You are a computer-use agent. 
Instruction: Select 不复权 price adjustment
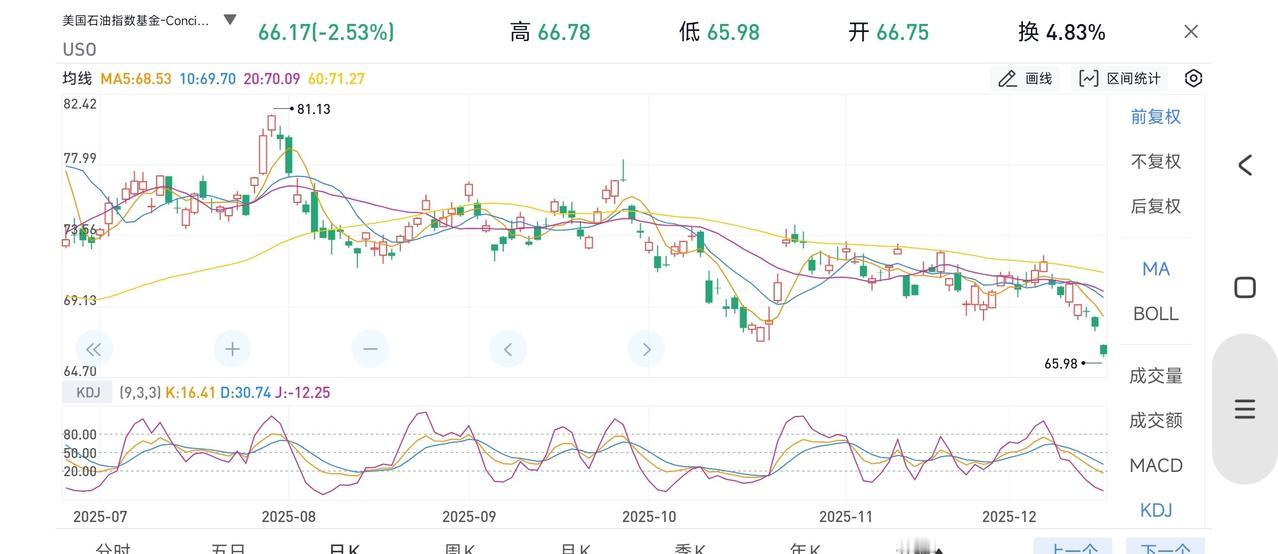(x=1156, y=161)
